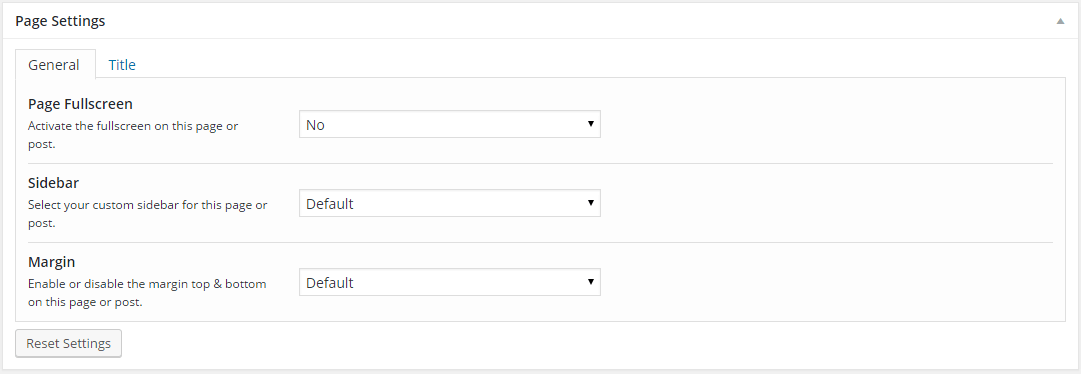Click the Page Fullscreen option label
The height and width of the screenshot is (374, 1081).
(80, 104)
